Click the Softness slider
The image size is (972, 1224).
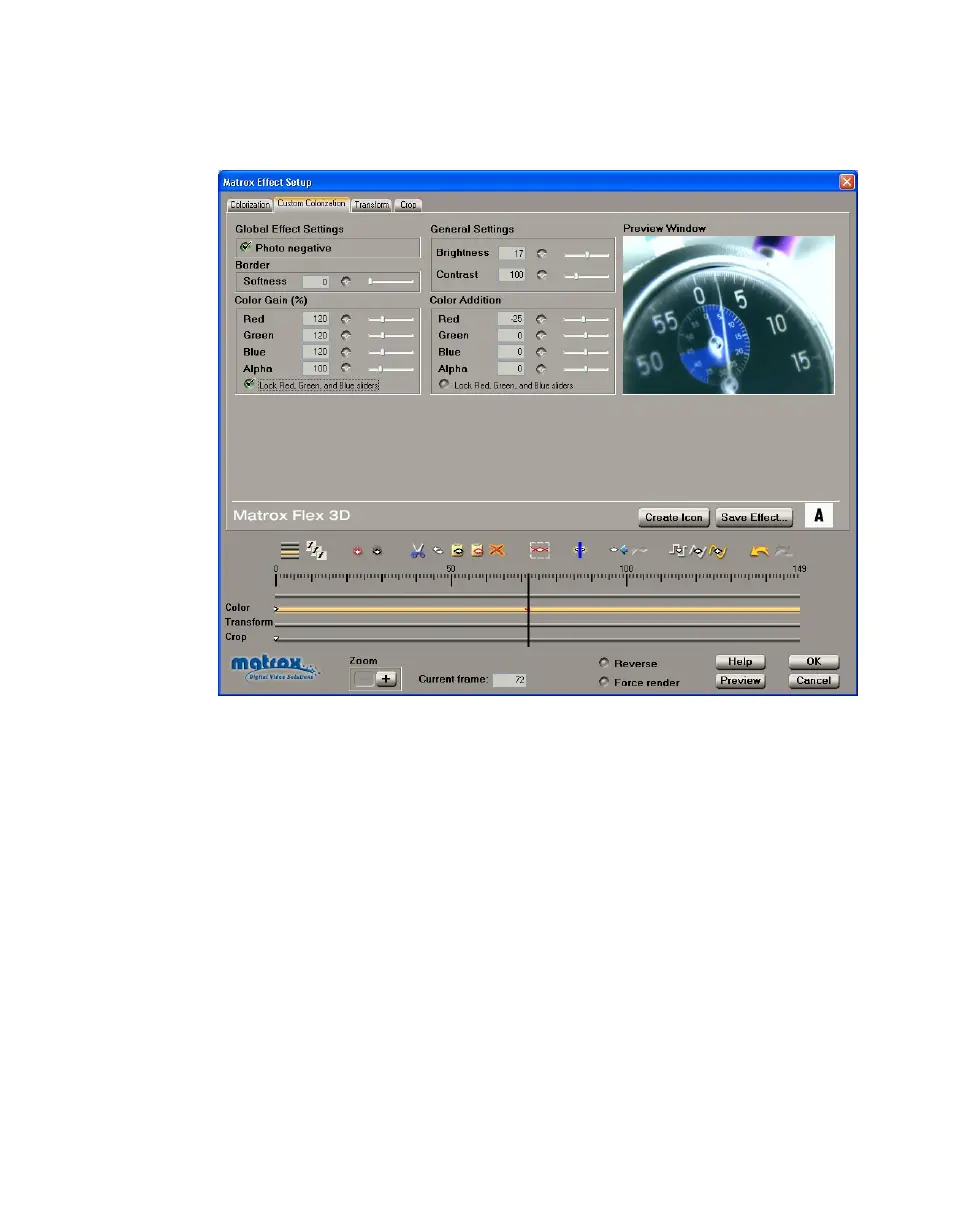pyautogui.click(x=389, y=281)
